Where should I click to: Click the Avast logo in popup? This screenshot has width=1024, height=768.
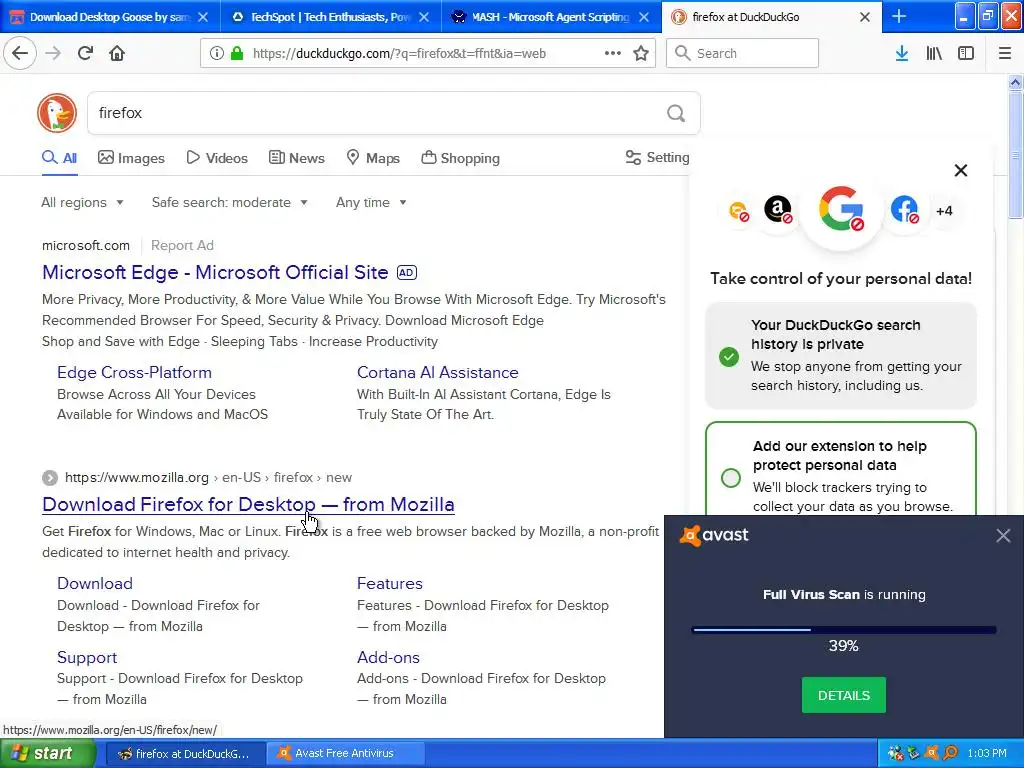[714, 535]
